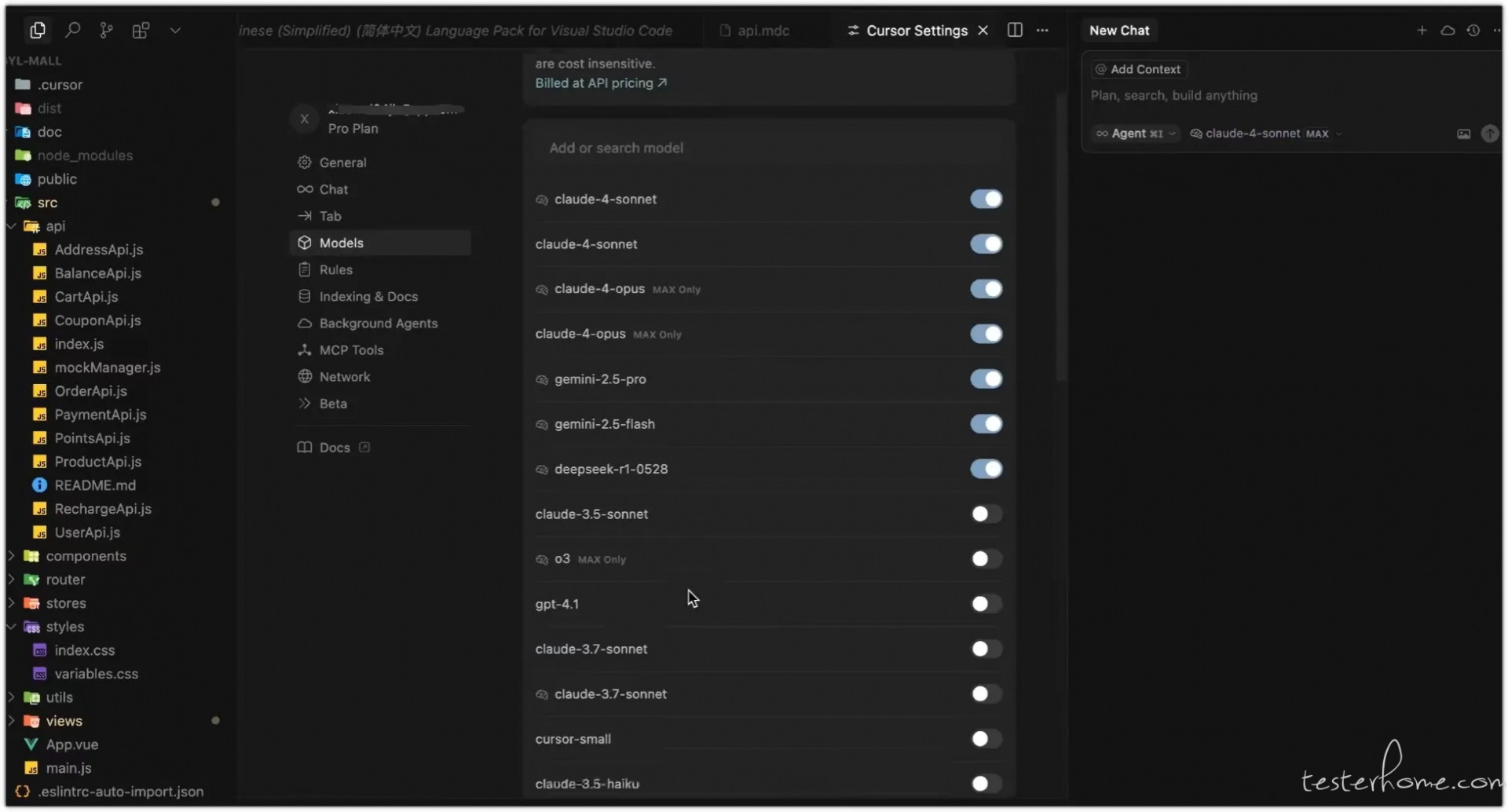1508x812 pixels.
Task: Open the Extensions view icon
Action: [x=141, y=30]
